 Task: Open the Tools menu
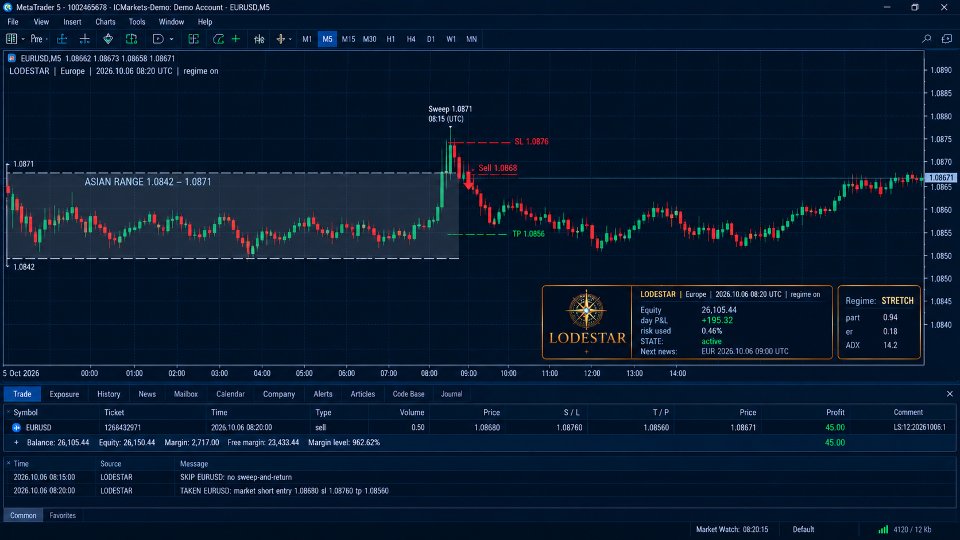(137, 21)
